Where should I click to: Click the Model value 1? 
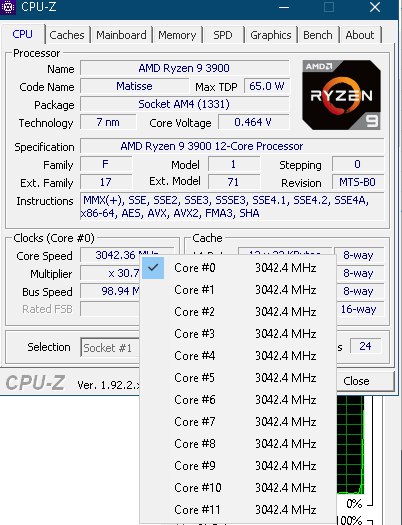(234, 164)
